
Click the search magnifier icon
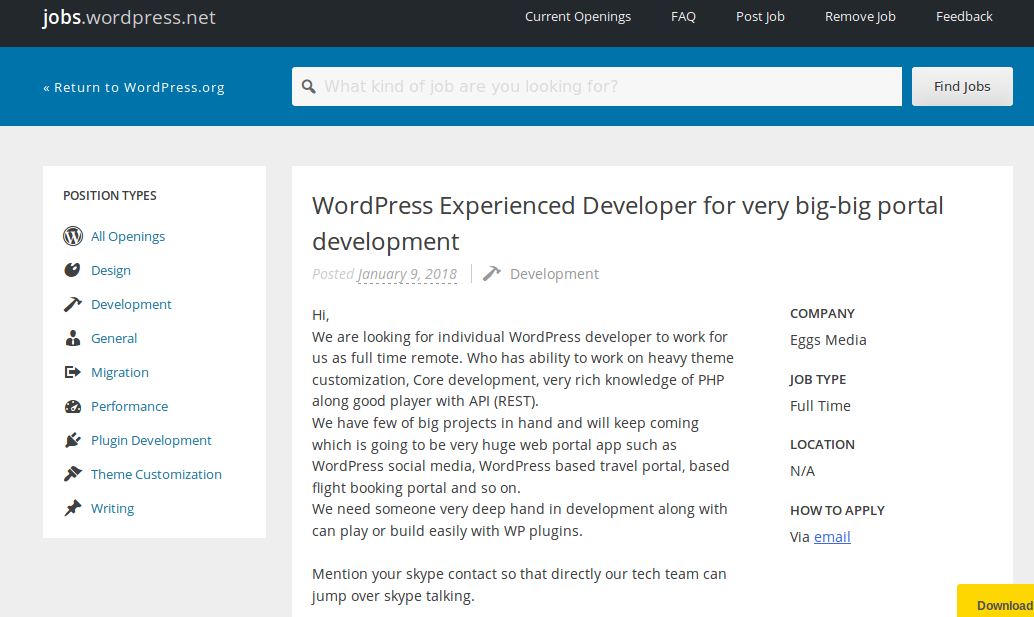click(x=309, y=86)
